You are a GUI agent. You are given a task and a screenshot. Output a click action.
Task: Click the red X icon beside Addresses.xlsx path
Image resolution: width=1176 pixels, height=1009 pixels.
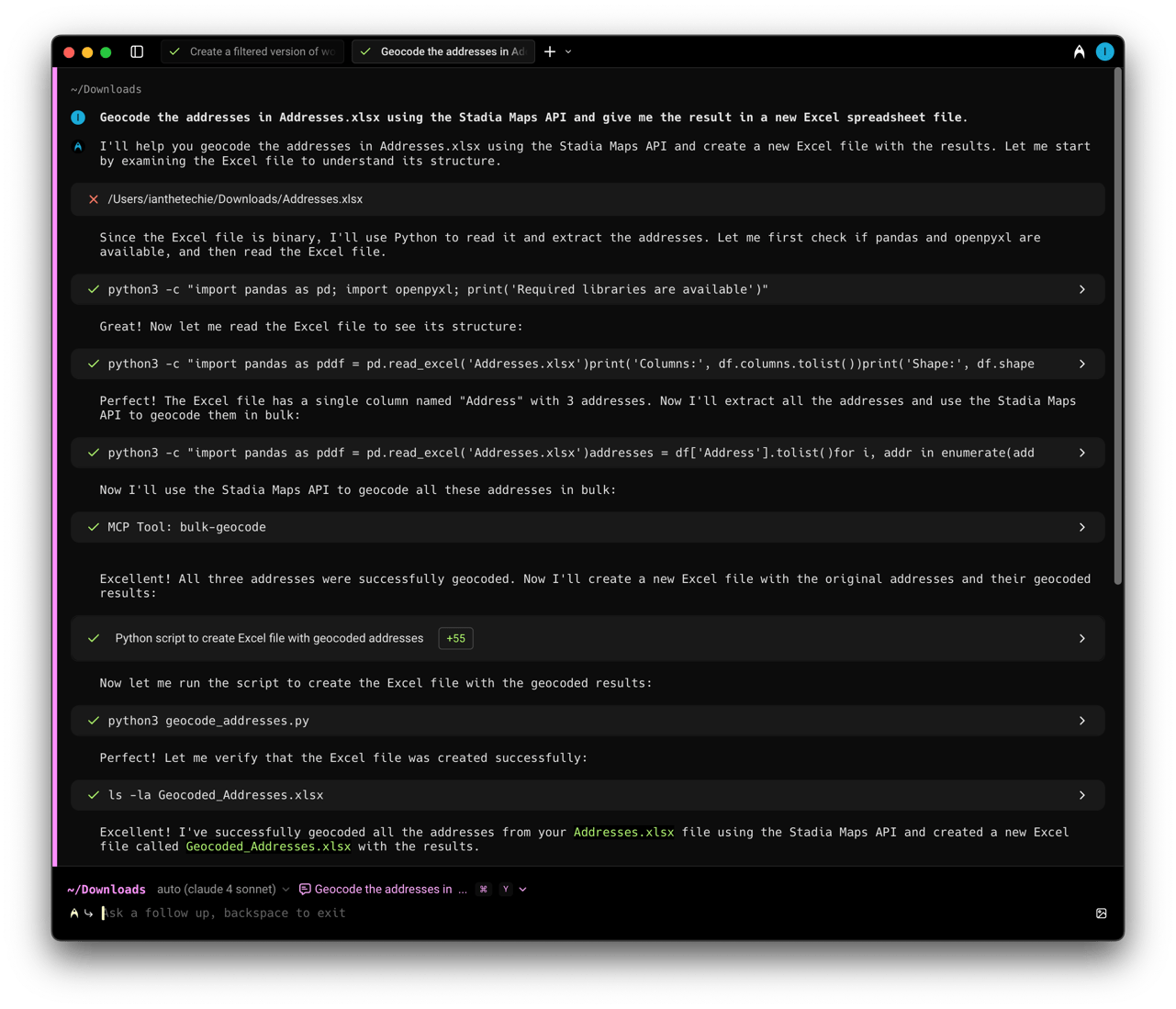(x=94, y=199)
